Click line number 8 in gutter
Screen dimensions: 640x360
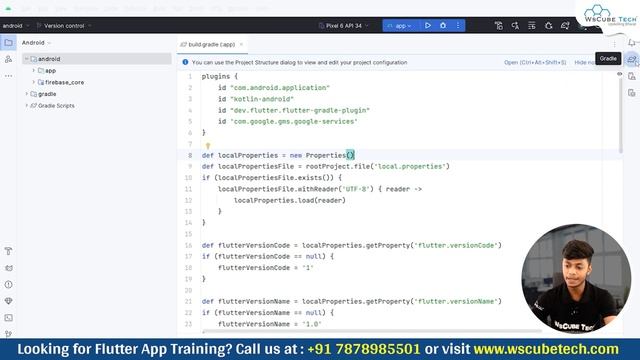click(x=190, y=155)
